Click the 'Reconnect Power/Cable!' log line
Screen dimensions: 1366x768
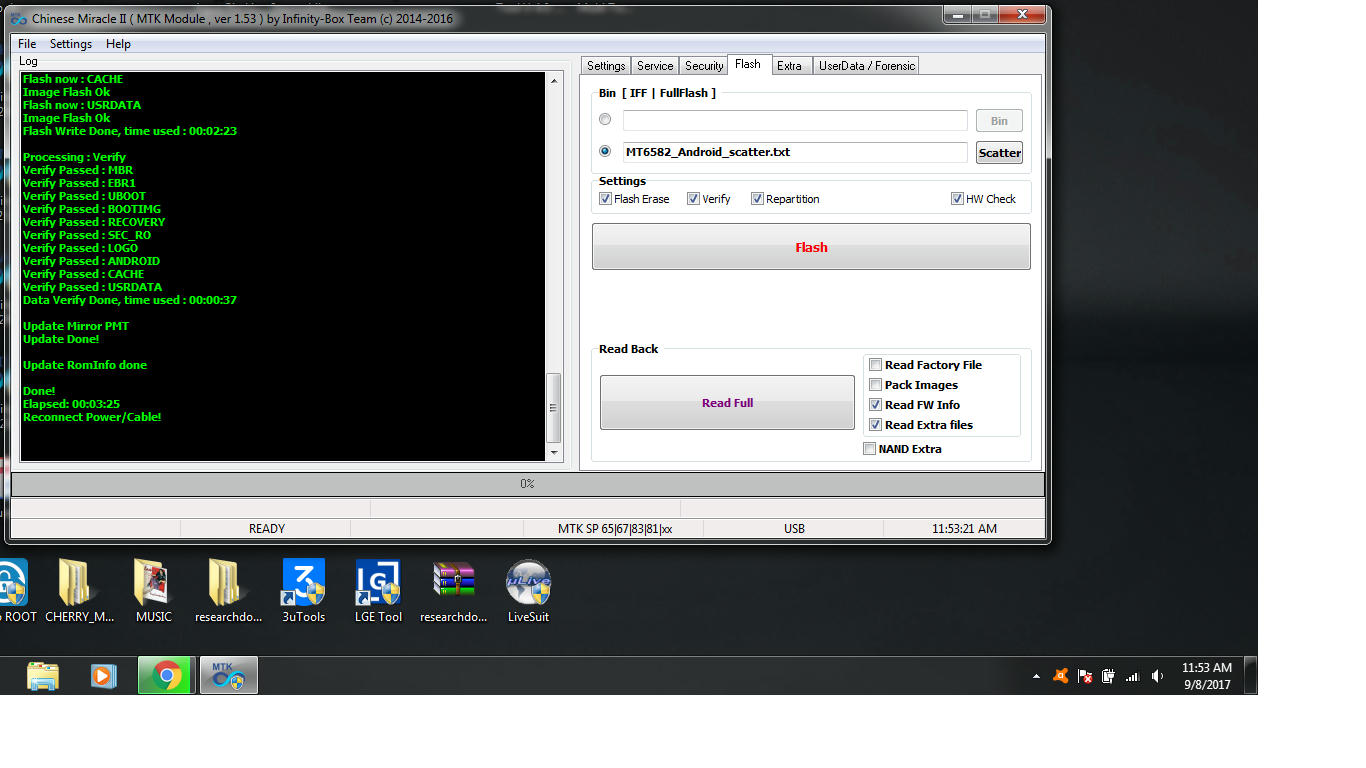pos(92,417)
